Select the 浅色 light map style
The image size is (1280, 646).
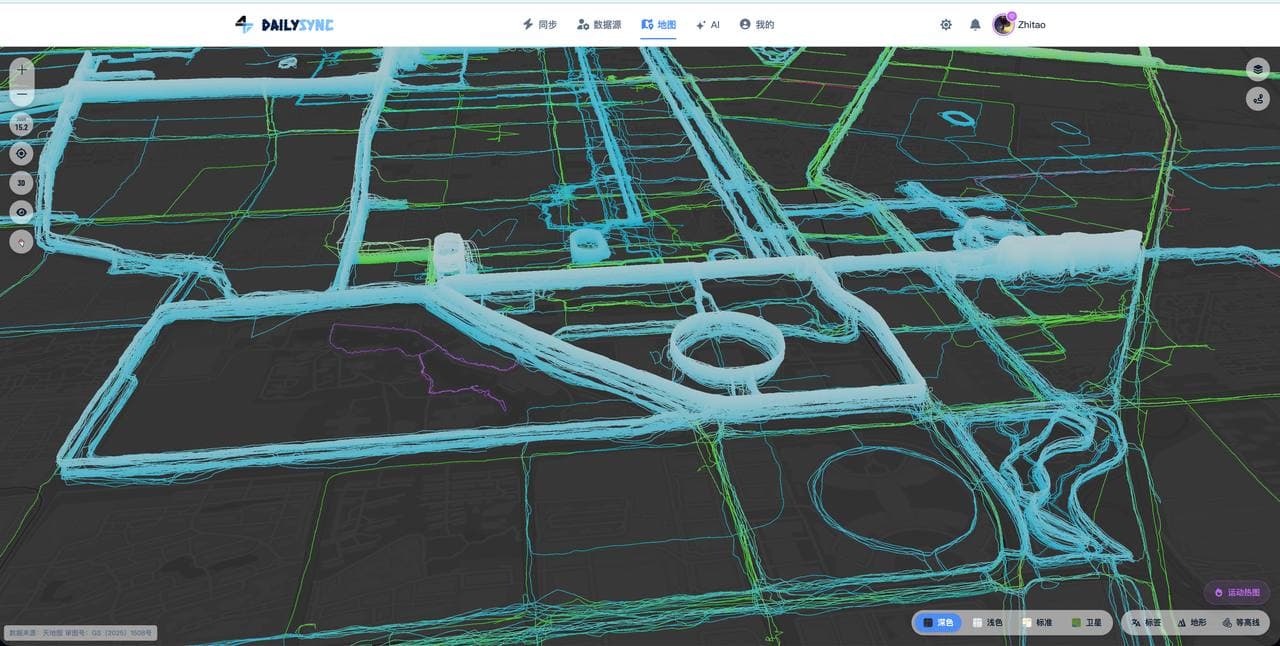click(987, 622)
